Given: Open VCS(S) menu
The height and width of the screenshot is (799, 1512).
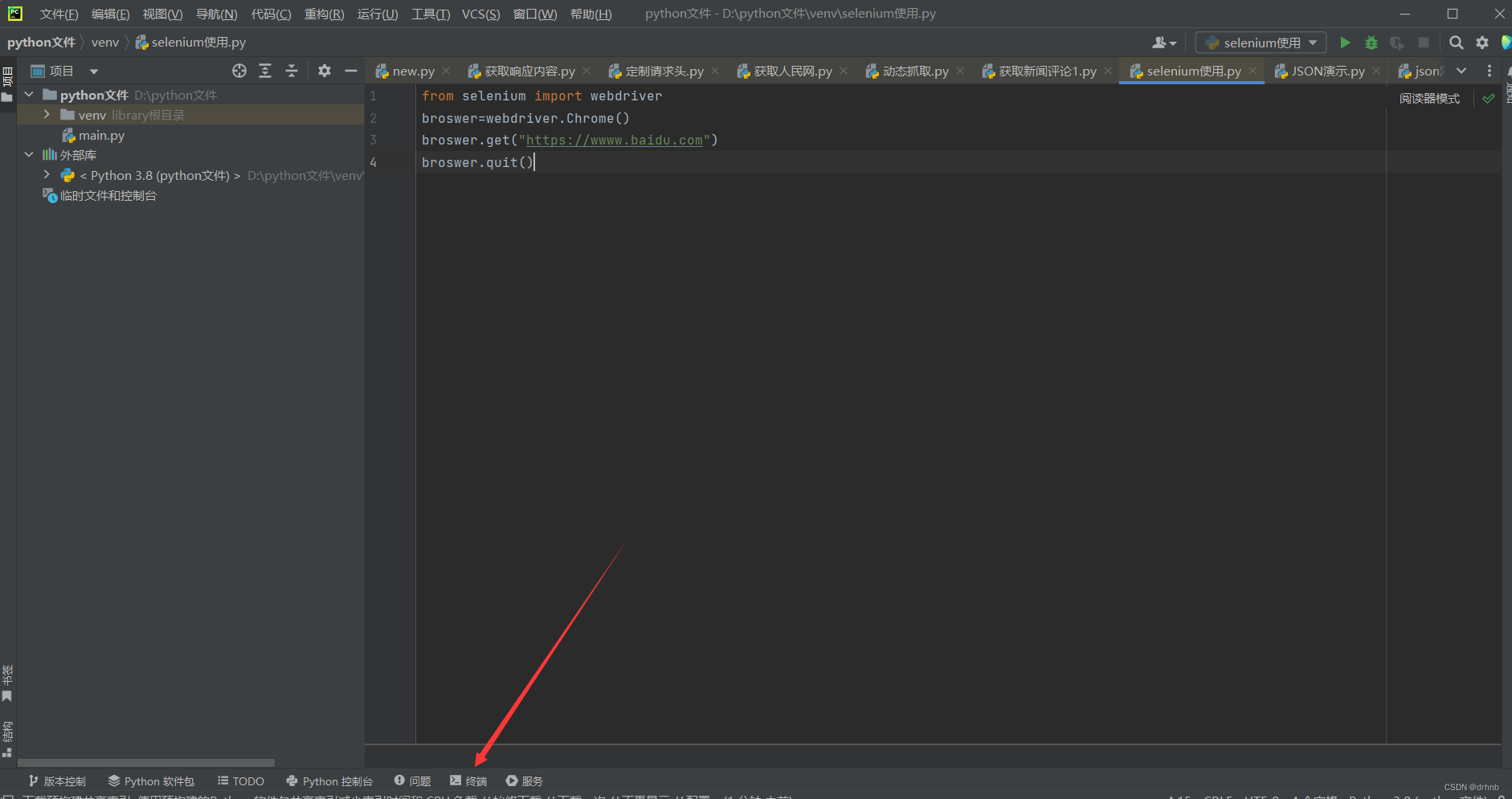Looking at the screenshot, I should (x=480, y=14).
